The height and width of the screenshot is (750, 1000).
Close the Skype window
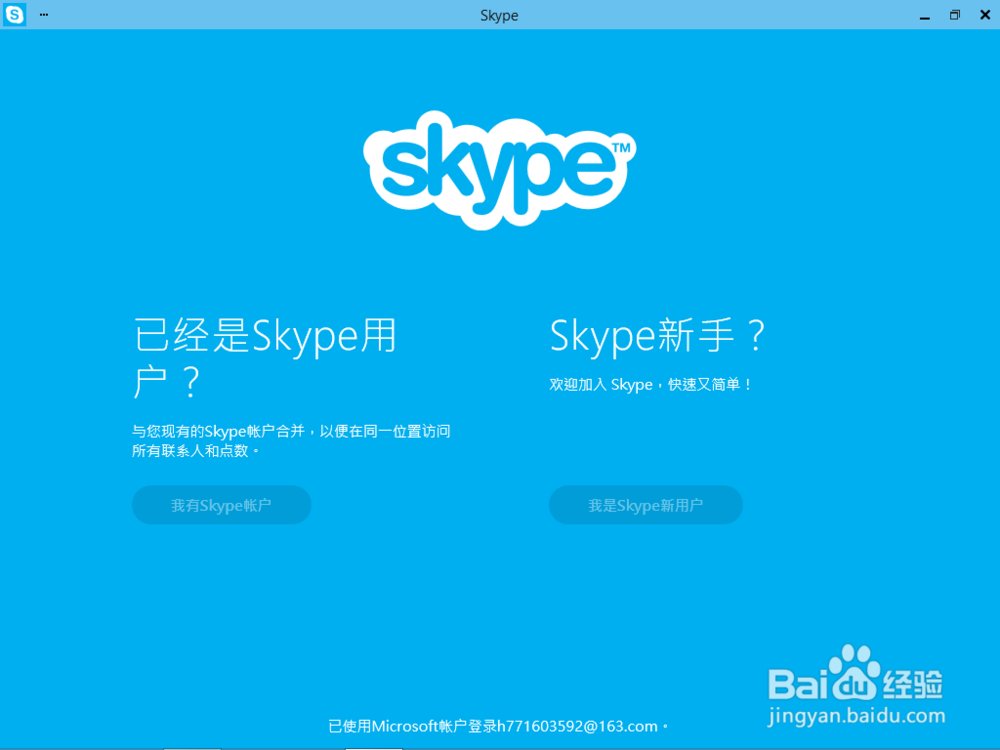tap(985, 15)
